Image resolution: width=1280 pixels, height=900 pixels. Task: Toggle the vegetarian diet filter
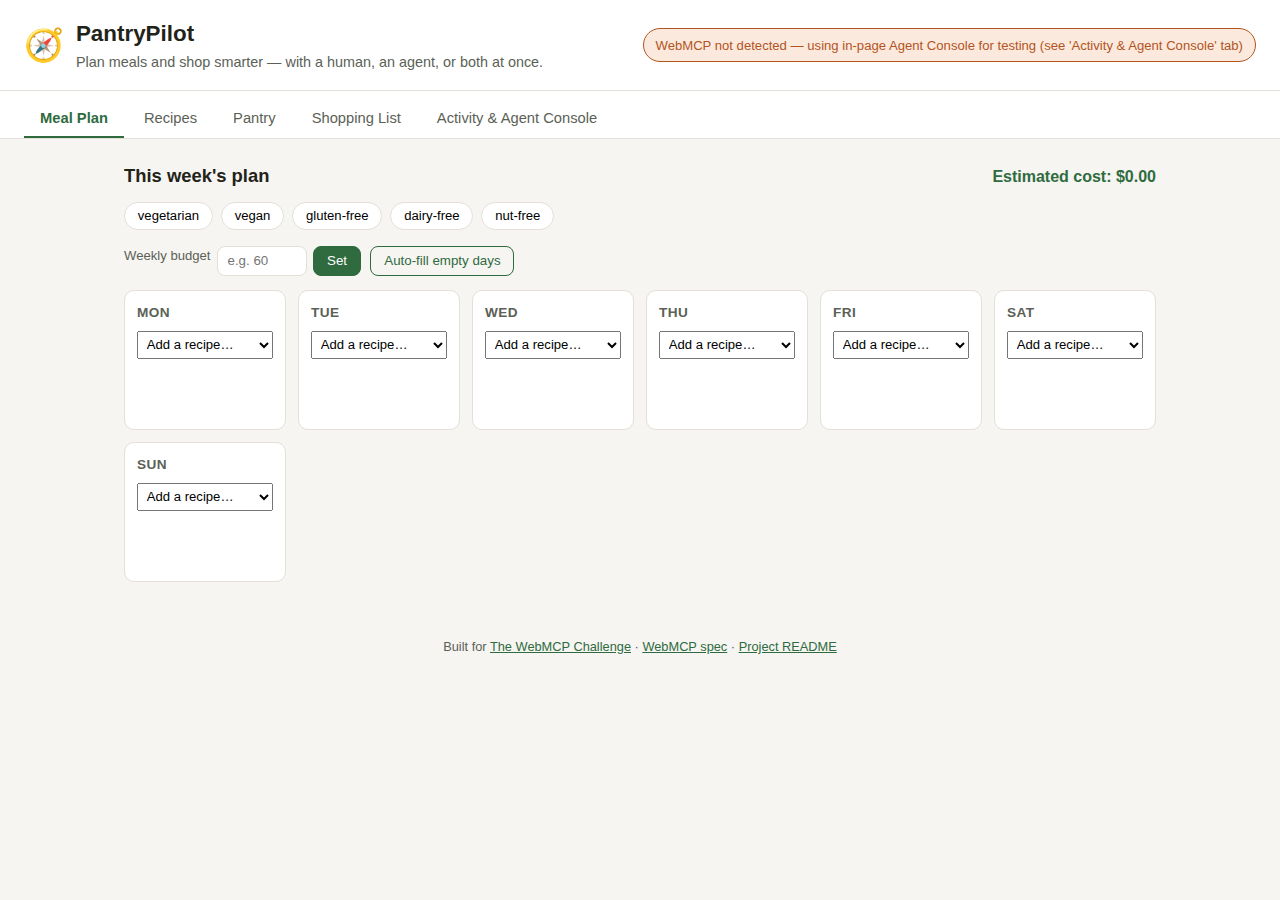(168, 216)
